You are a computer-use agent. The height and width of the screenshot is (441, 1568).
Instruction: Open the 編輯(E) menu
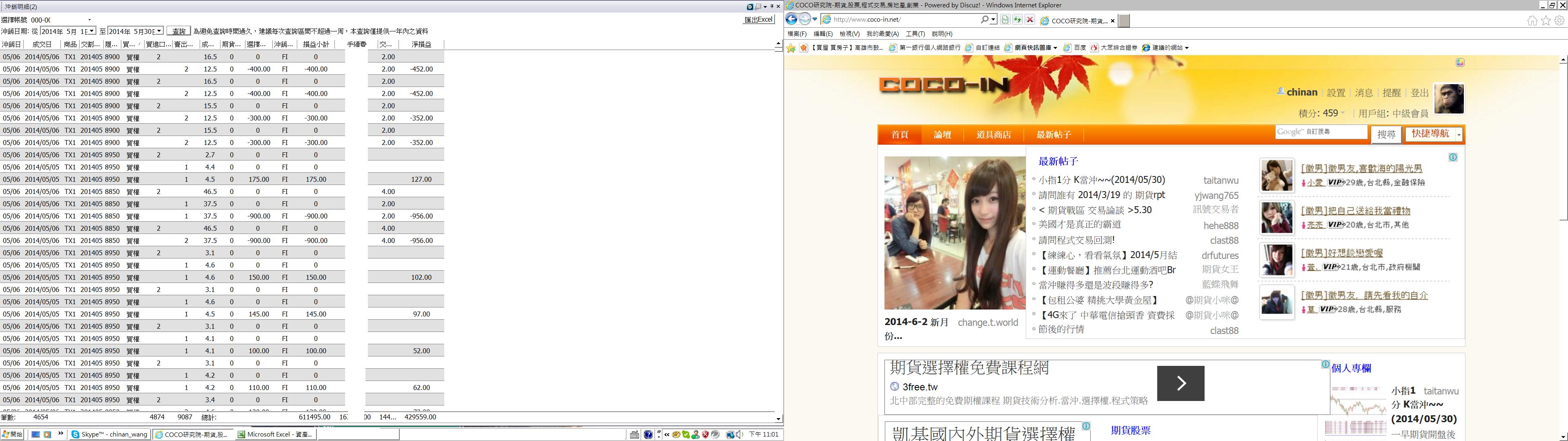[x=823, y=34]
